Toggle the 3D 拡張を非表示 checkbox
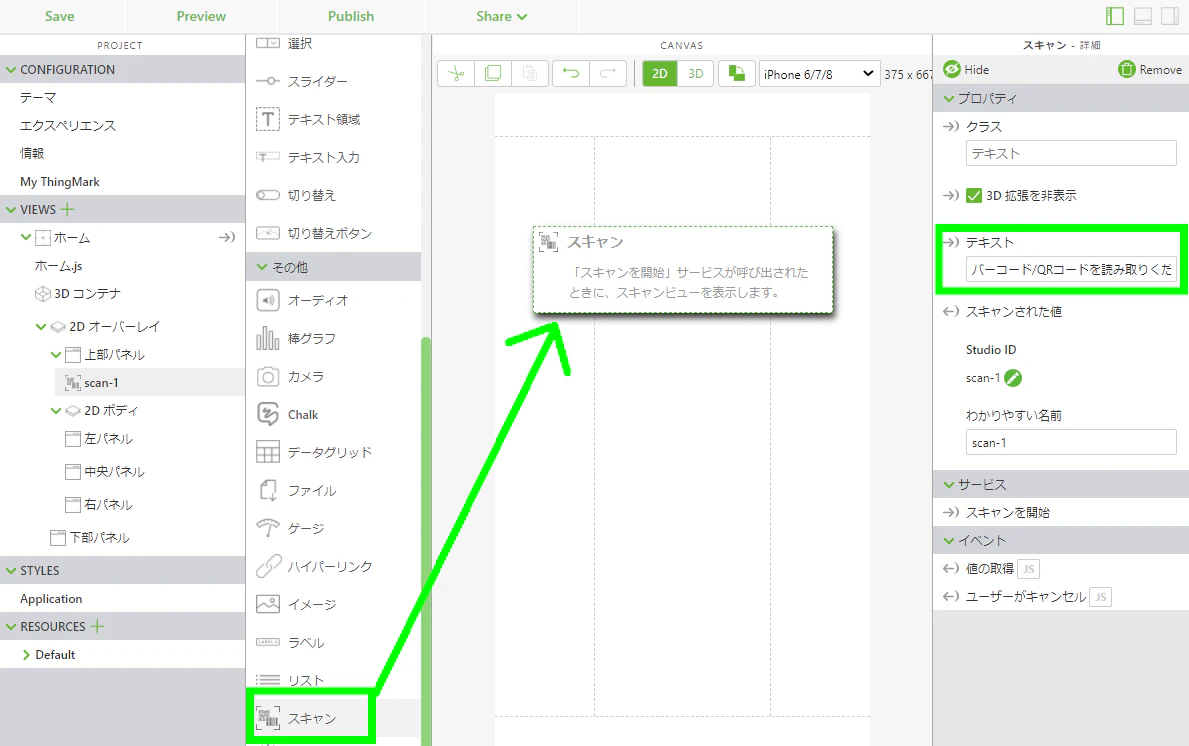Image resolution: width=1189 pixels, height=746 pixels. (974, 196)
